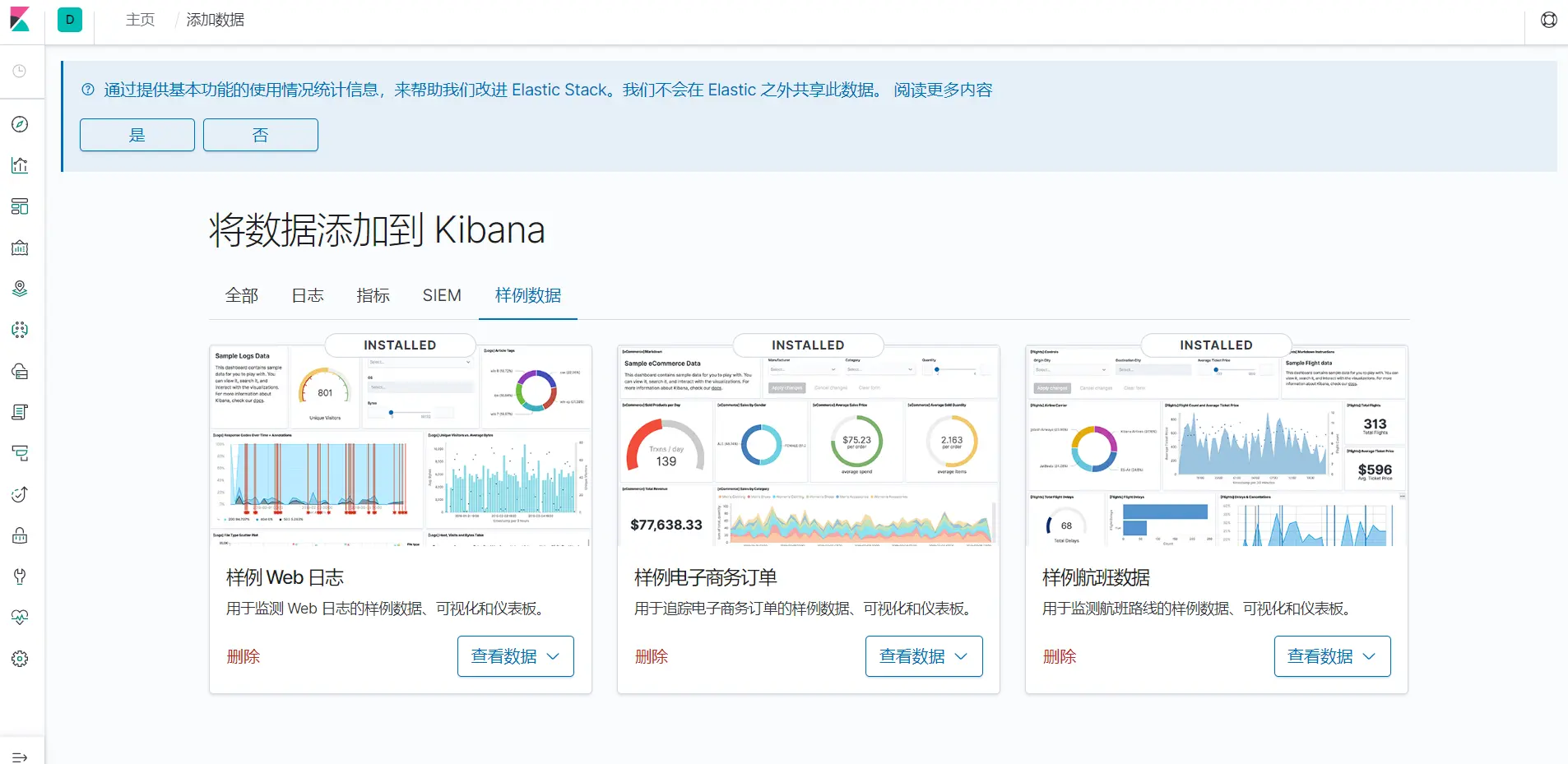
Task: Open the Logs app from the sidebar
Action: [x=20, y=412]
